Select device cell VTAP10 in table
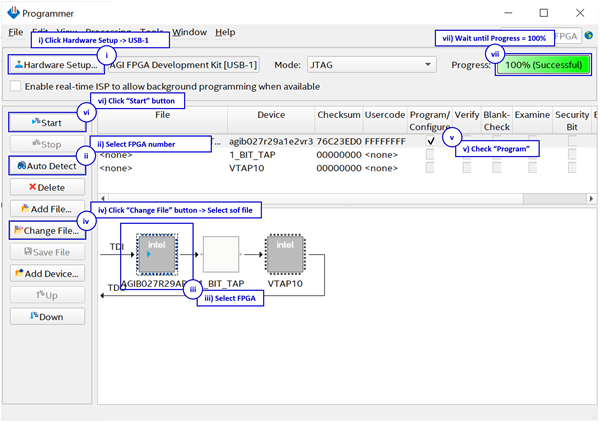Image resolution: width=600 pixels, height=423 pixels. 247,168
